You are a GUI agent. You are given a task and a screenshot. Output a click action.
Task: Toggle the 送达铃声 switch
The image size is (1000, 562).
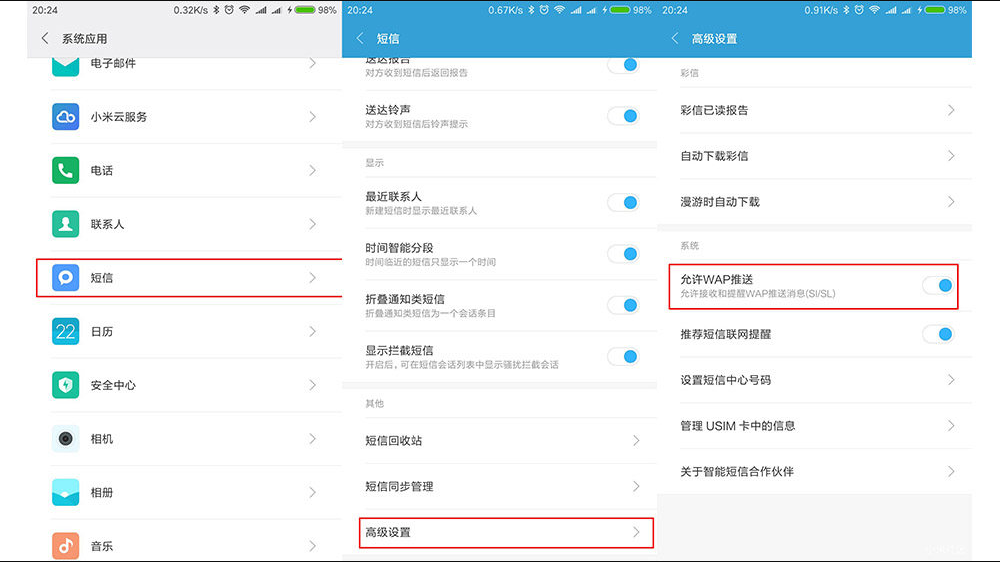(x=623, y=115)
